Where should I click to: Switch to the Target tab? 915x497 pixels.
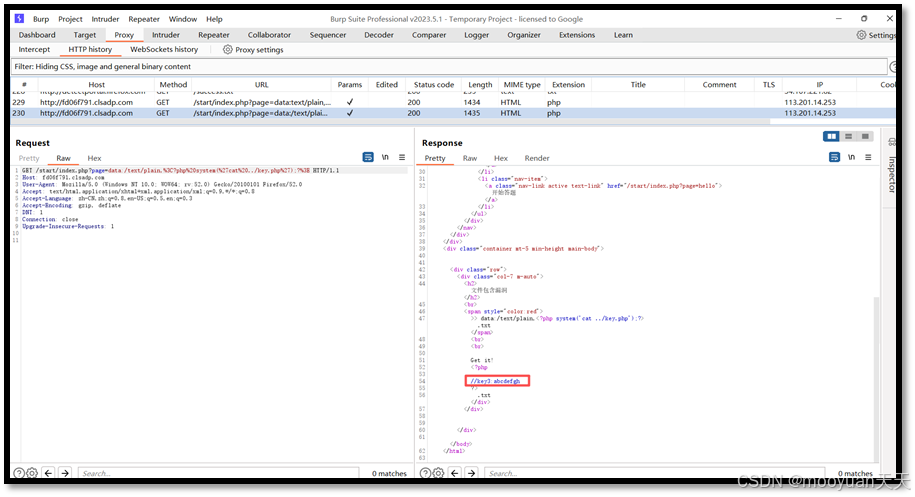[x=85, y=35]
